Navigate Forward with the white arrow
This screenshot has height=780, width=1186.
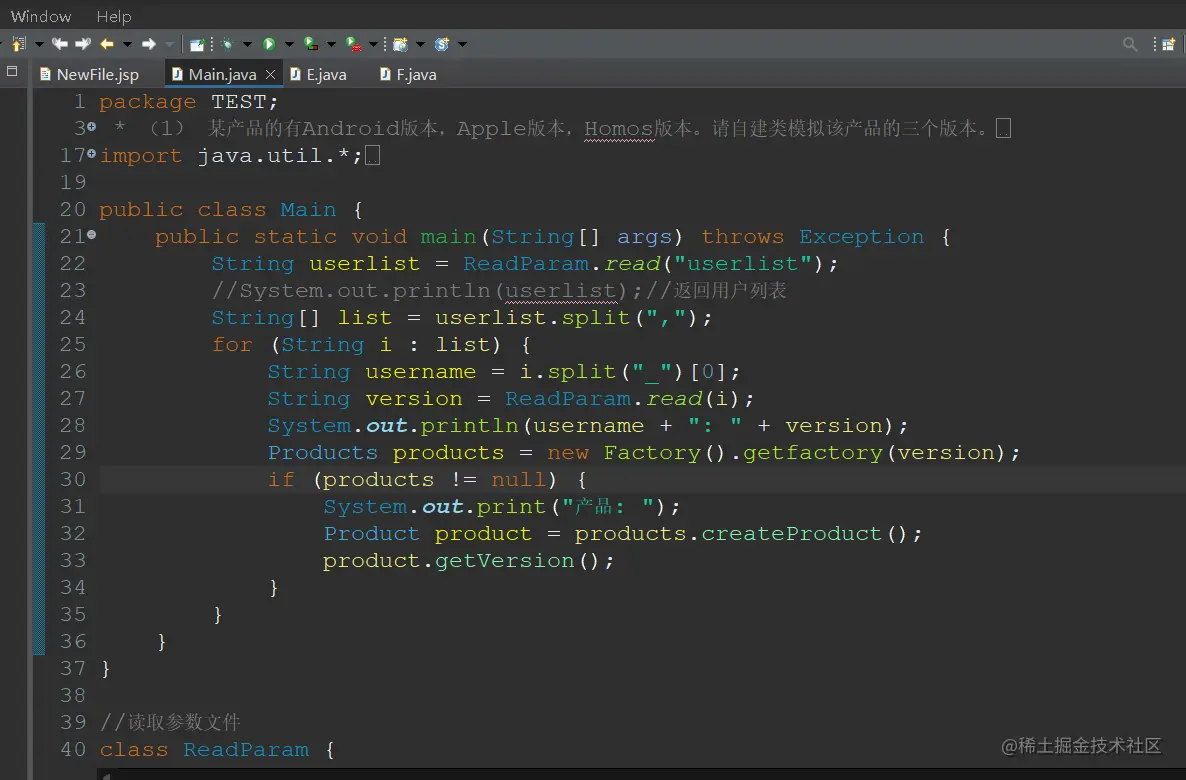(149, 44)
